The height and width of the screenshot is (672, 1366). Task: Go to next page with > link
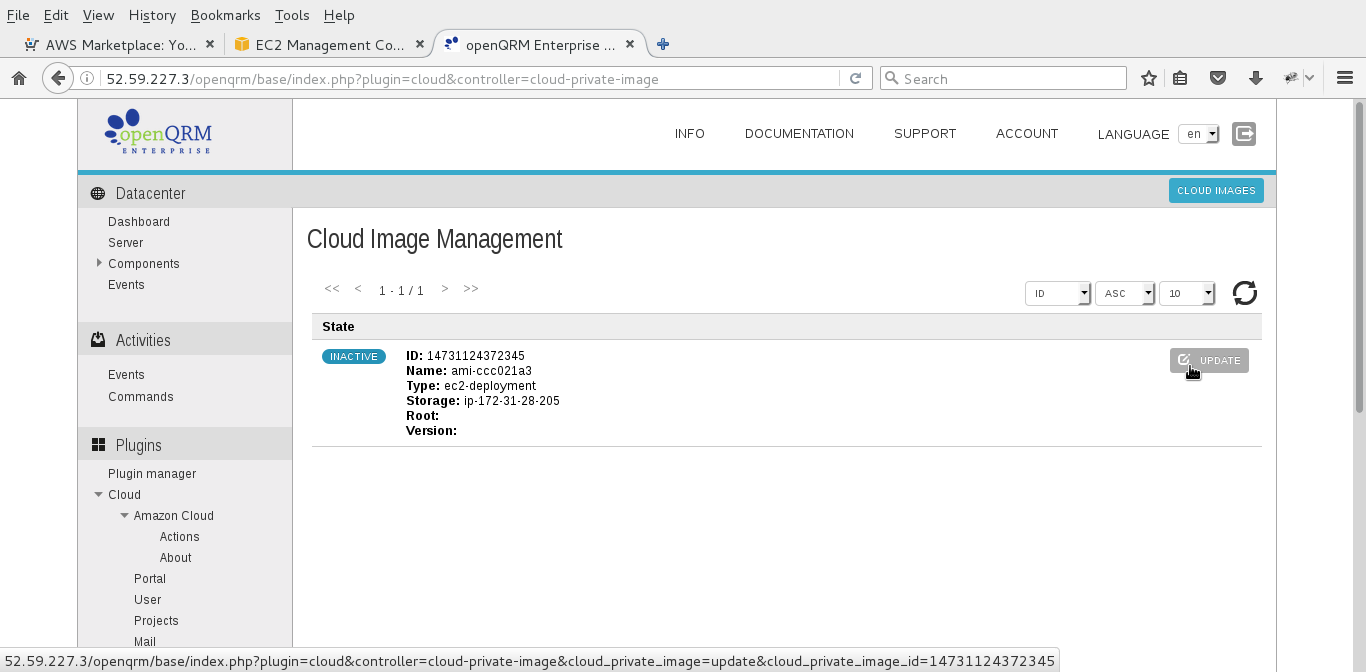point(445,288)
